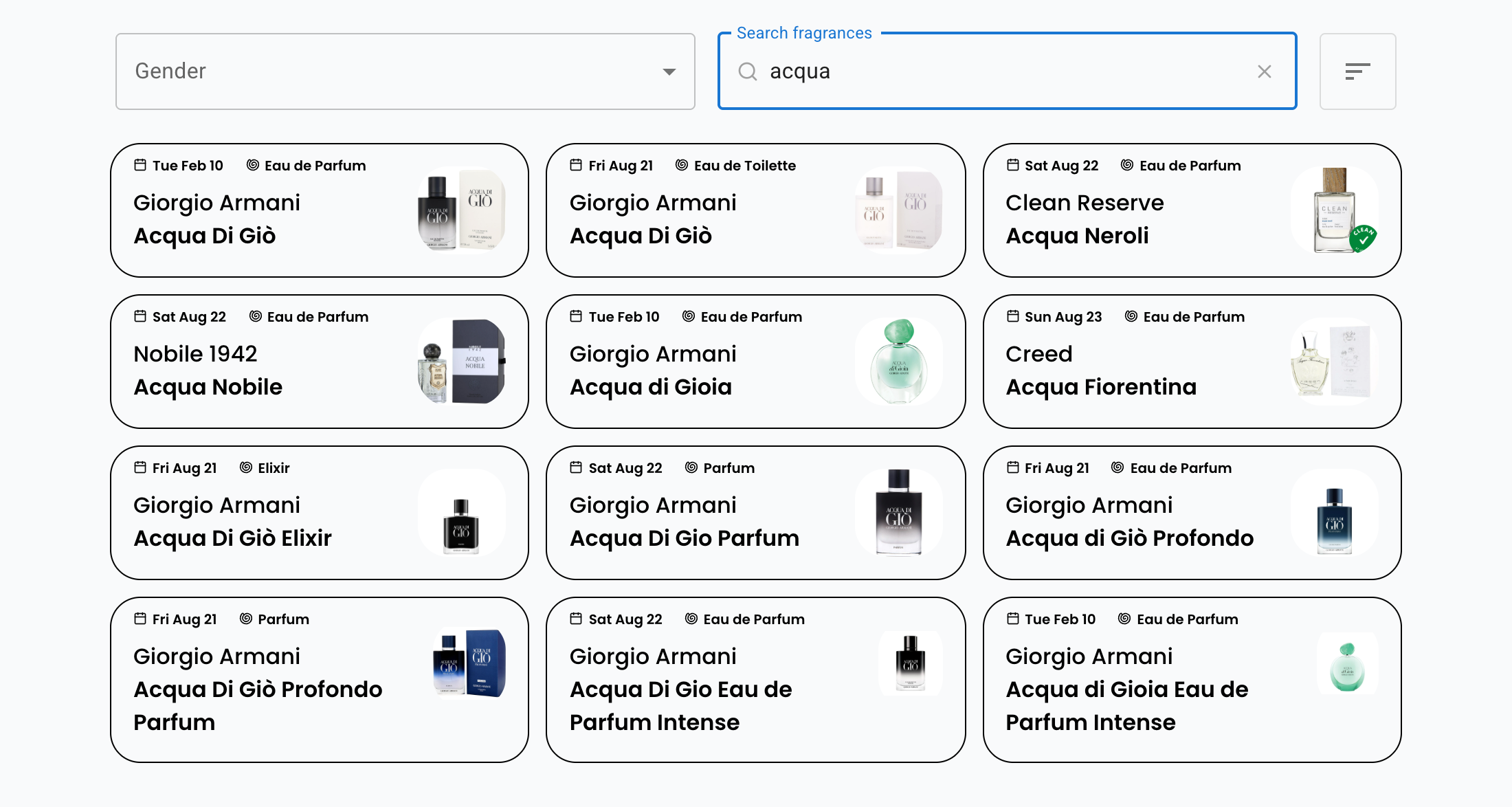This screenshot has height=807, width=1512.
Task: Clear the acqua search text
Action: pos(1264,71)
